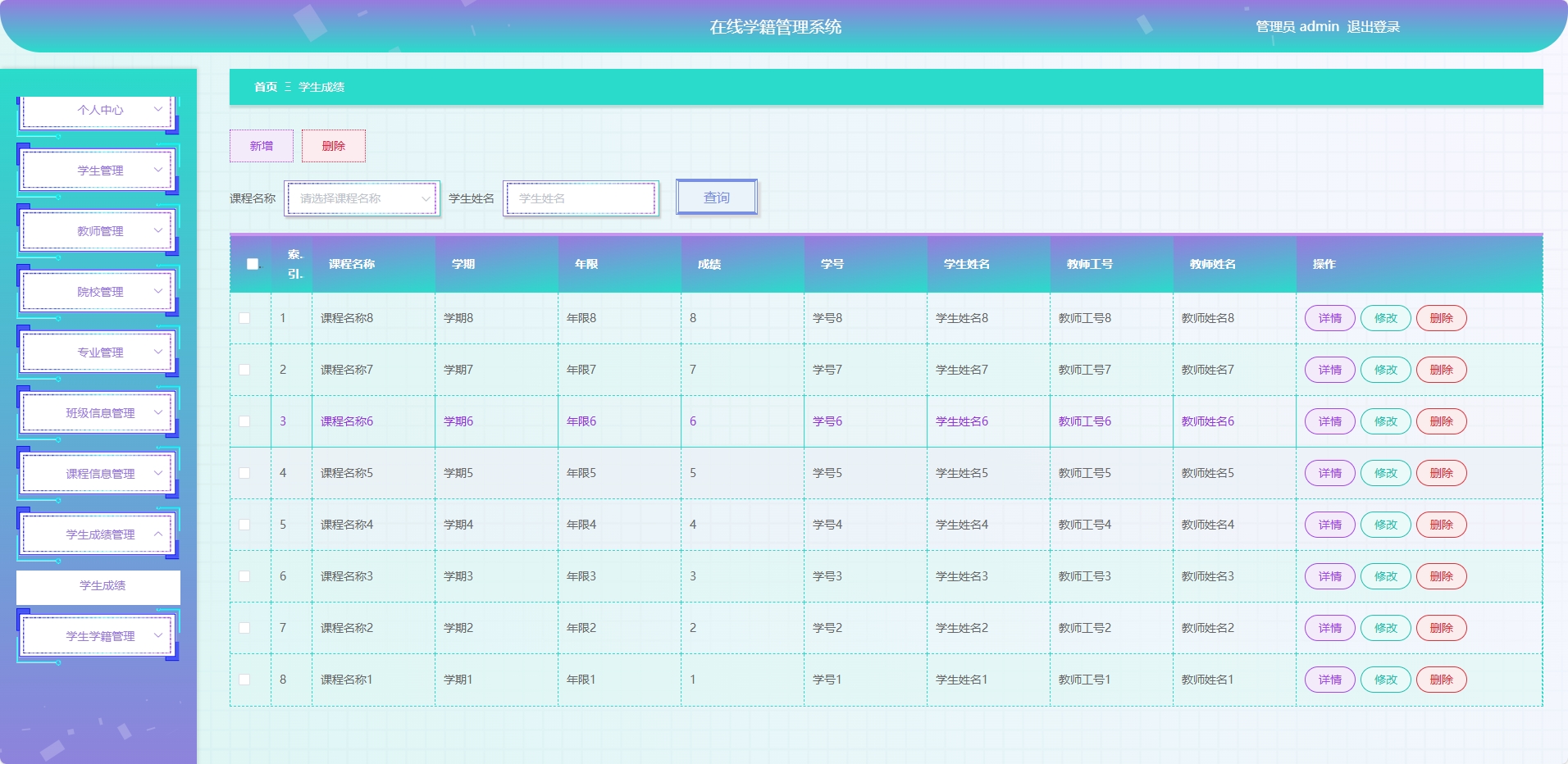
Task: Check the checkbox for row 课程名称6
Action: point(244,421)
